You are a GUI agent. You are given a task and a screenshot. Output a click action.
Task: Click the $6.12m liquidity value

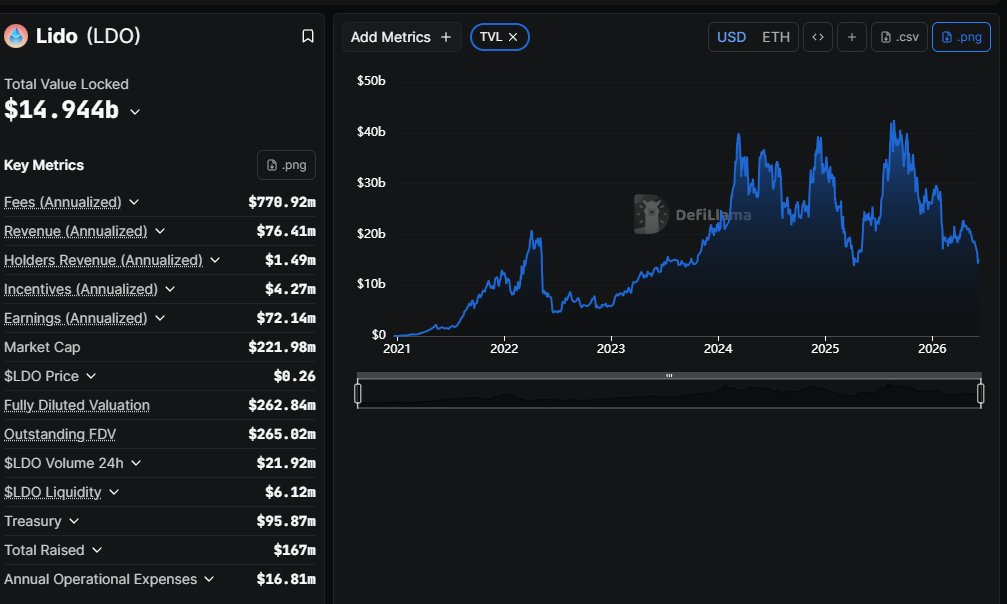tap(290, 492)
